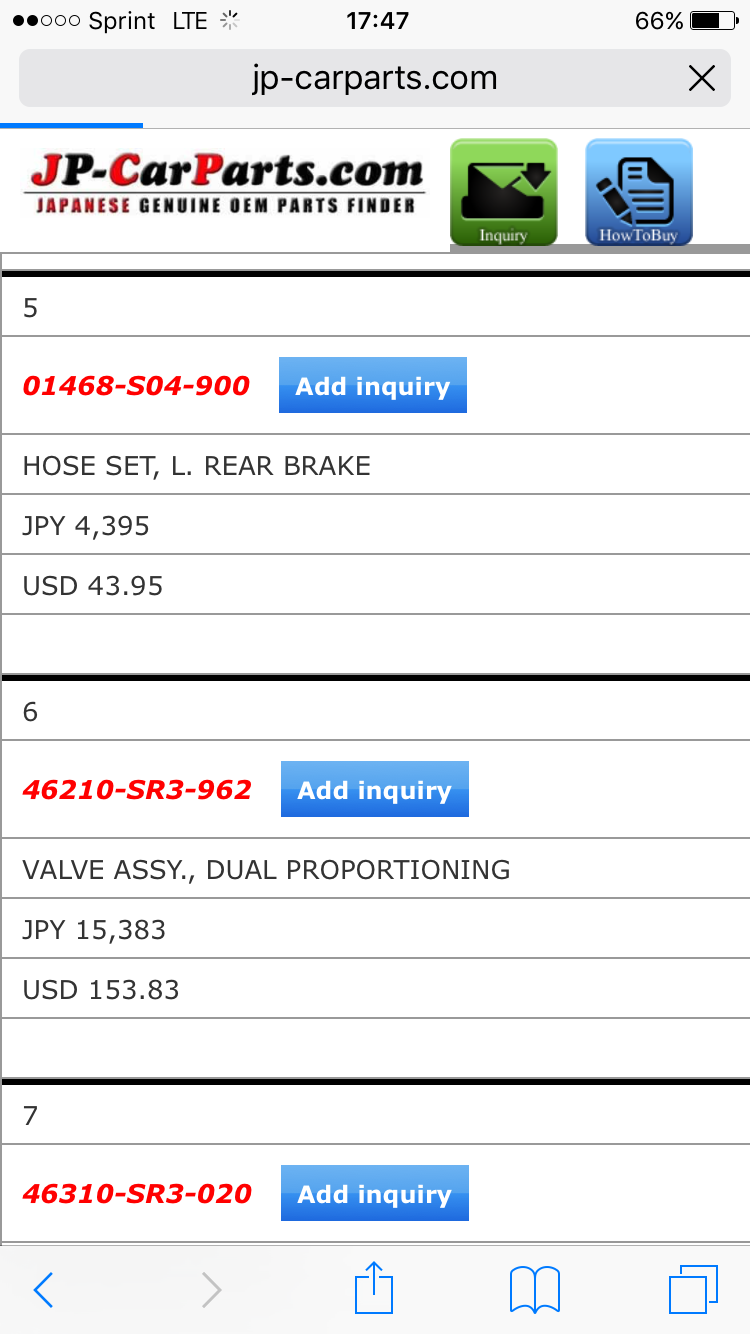This screenshot has height=1334, width=750.
Task: Open part number 46310-SR3-020 link
Action: (137, 1194)
